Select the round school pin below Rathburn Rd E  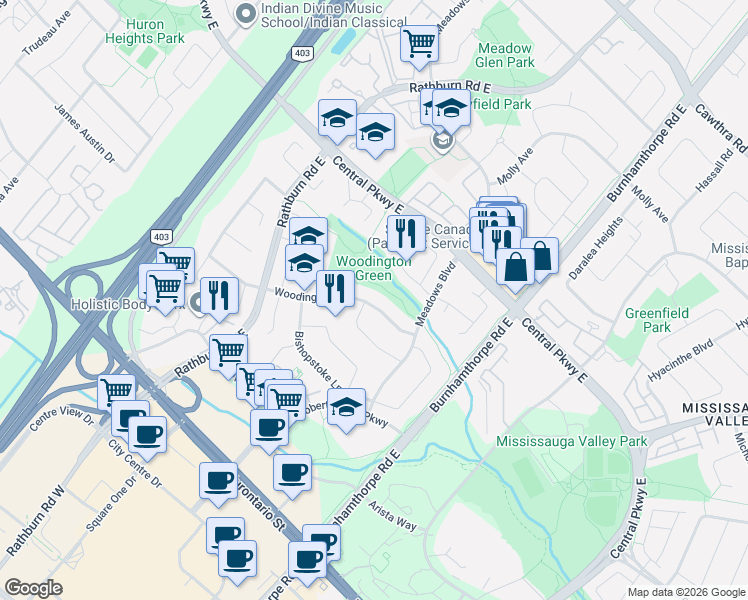tap(443, 140)
